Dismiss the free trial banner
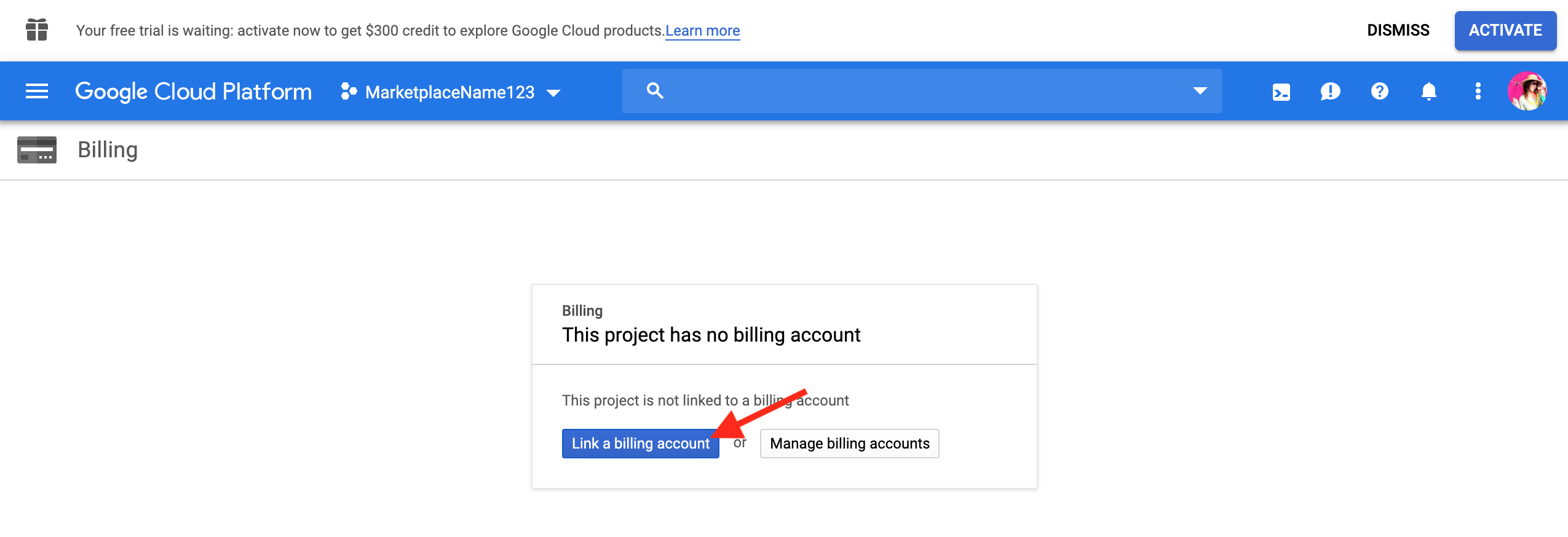This screenshot has height=537, width=1568. (x=1398, y=30)
